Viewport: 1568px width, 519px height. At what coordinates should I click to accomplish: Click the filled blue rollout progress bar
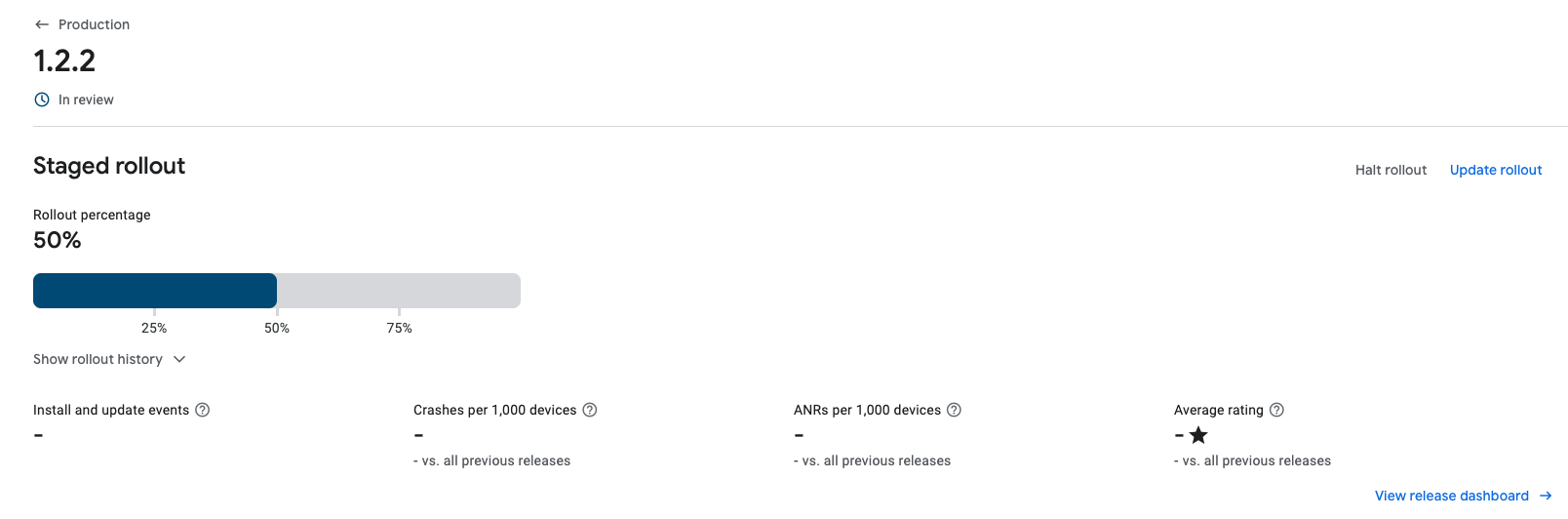coord(155,291)
